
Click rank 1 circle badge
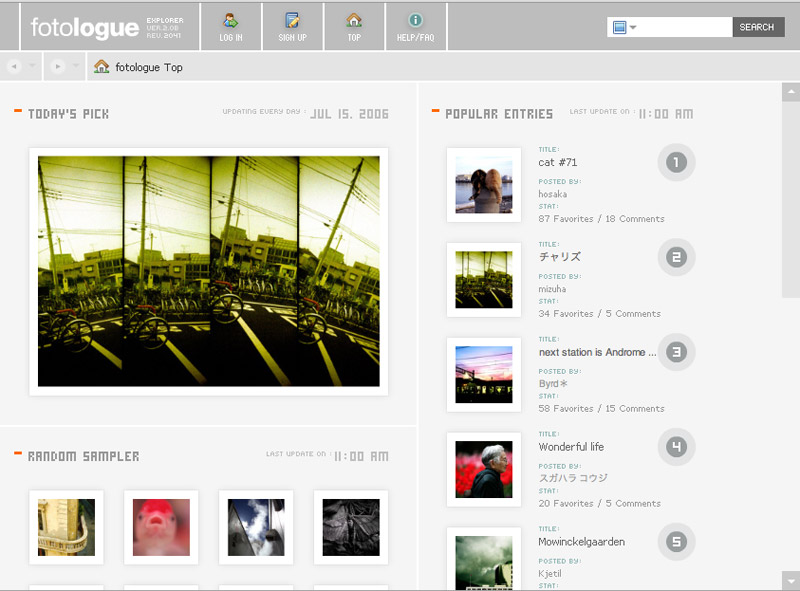(677, 162)
